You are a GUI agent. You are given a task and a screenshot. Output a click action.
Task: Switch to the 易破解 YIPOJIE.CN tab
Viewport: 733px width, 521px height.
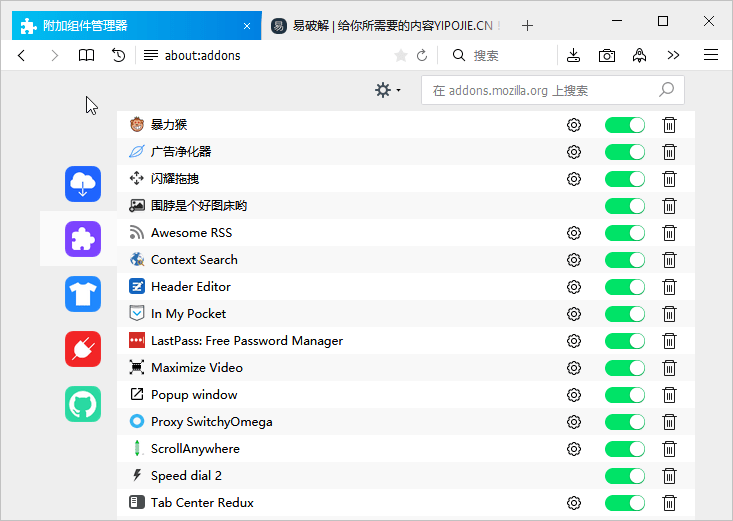[387, 26]
